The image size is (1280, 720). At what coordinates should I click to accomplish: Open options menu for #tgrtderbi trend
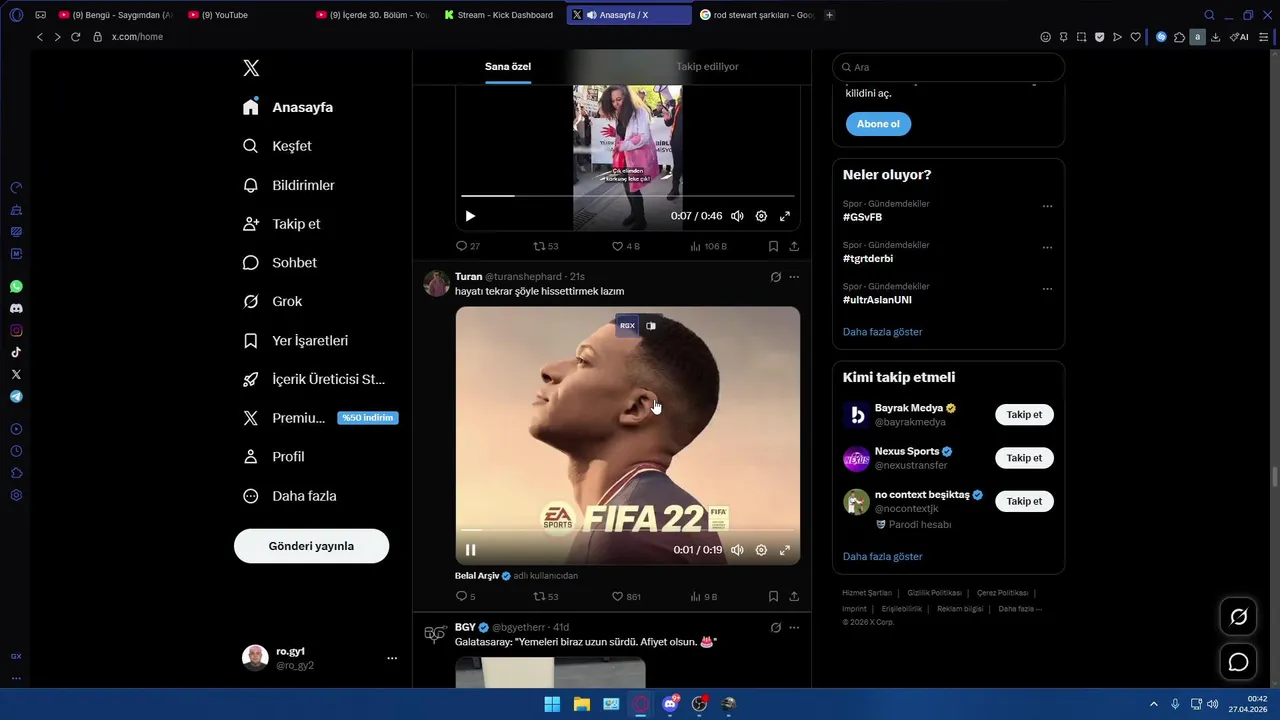(x=1047, y=247)
